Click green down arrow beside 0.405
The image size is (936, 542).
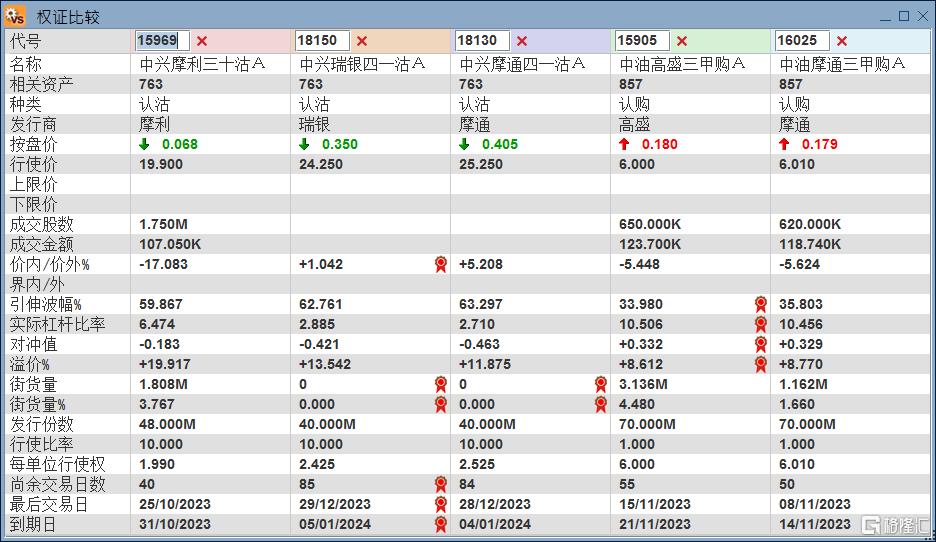point(464,144)
